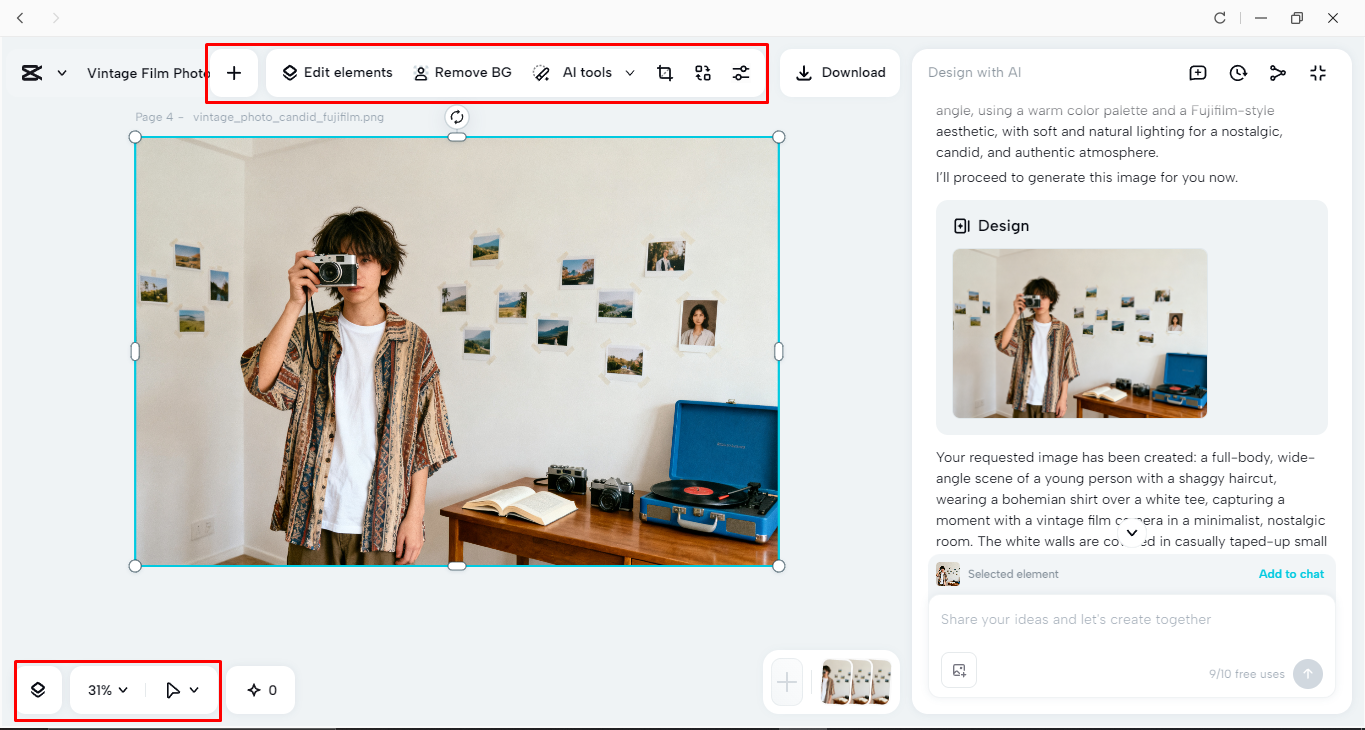Image resolution: width=1365 pixels, height=730 pixels.
Task: Open the Design result thumbnail in chat
Action: click(1080, 333)
